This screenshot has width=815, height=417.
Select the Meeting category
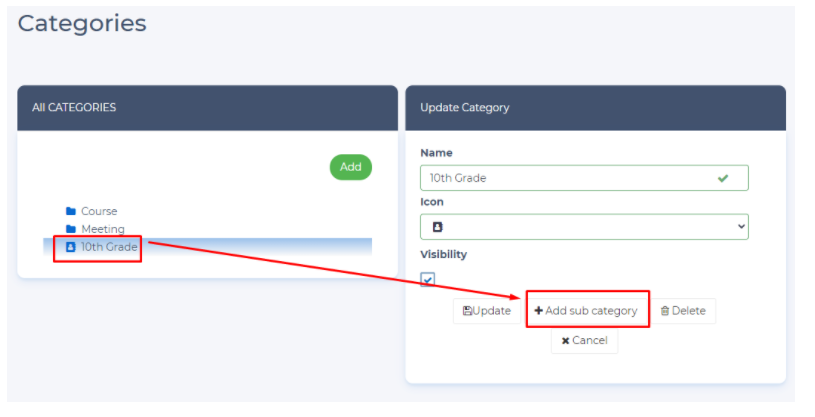(102, 229)
